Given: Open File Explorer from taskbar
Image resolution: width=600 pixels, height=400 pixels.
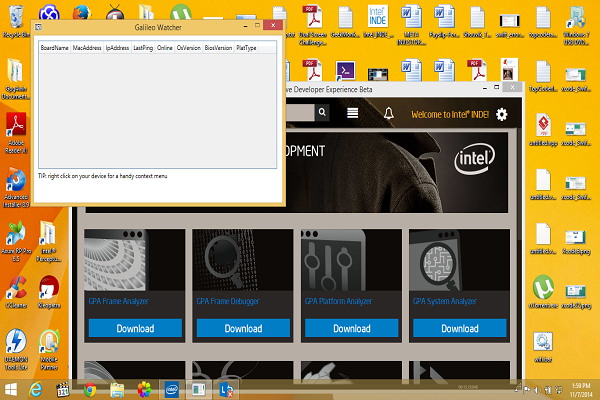Looking at the screenshot, I should [x=117, y=390].
